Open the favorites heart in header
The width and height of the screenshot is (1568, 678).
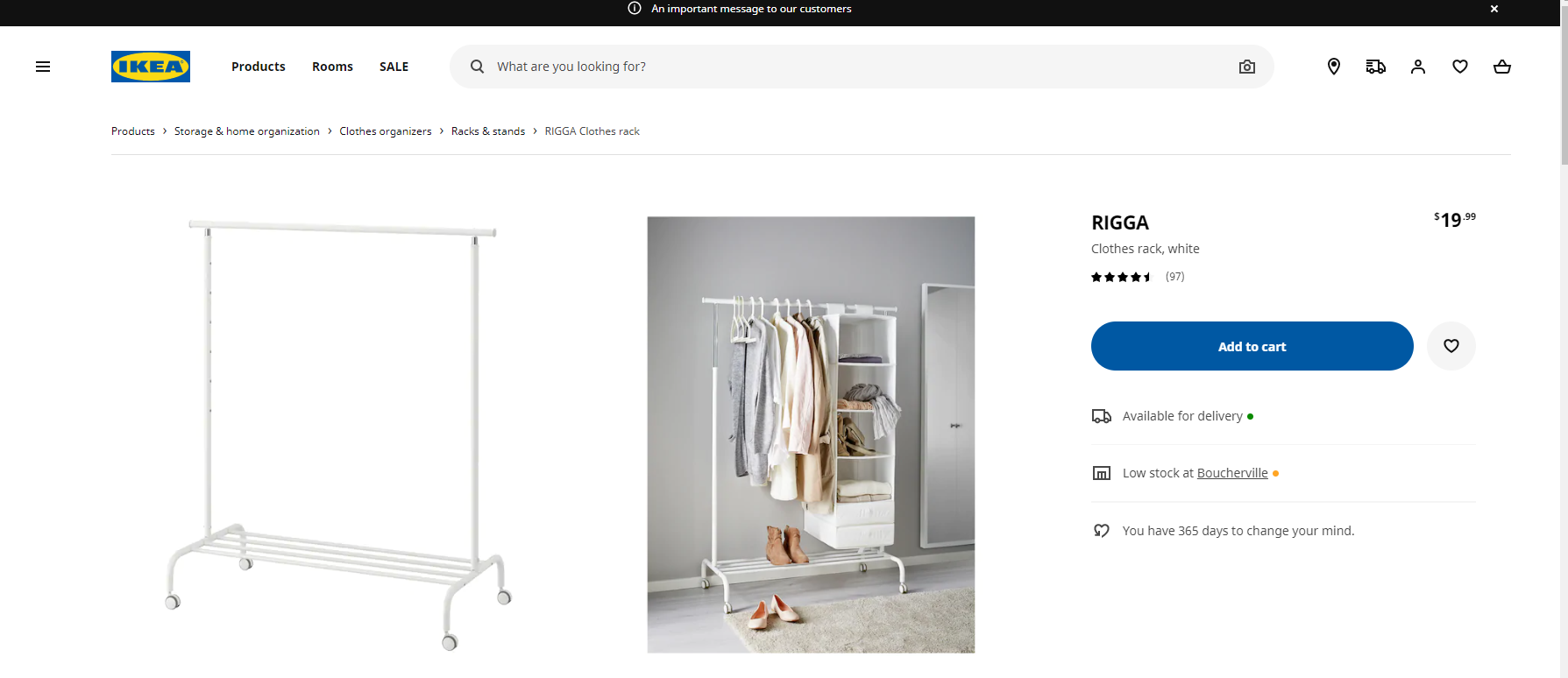click(x=1459, y=67)
